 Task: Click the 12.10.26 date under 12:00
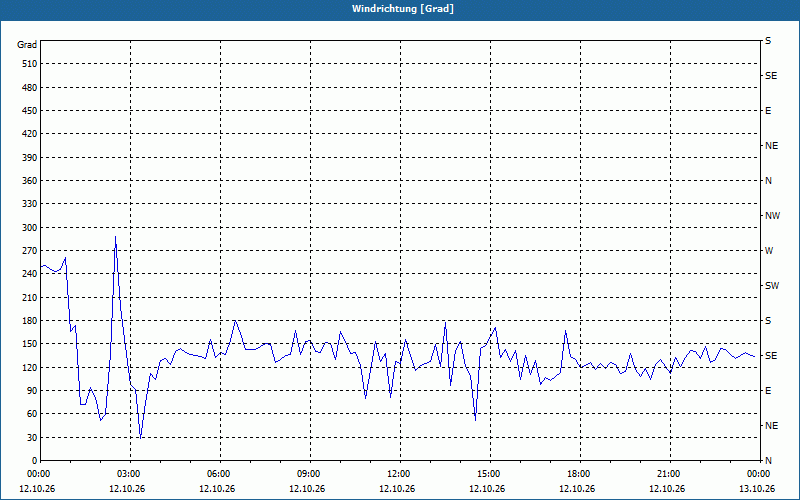coord(397,488)
